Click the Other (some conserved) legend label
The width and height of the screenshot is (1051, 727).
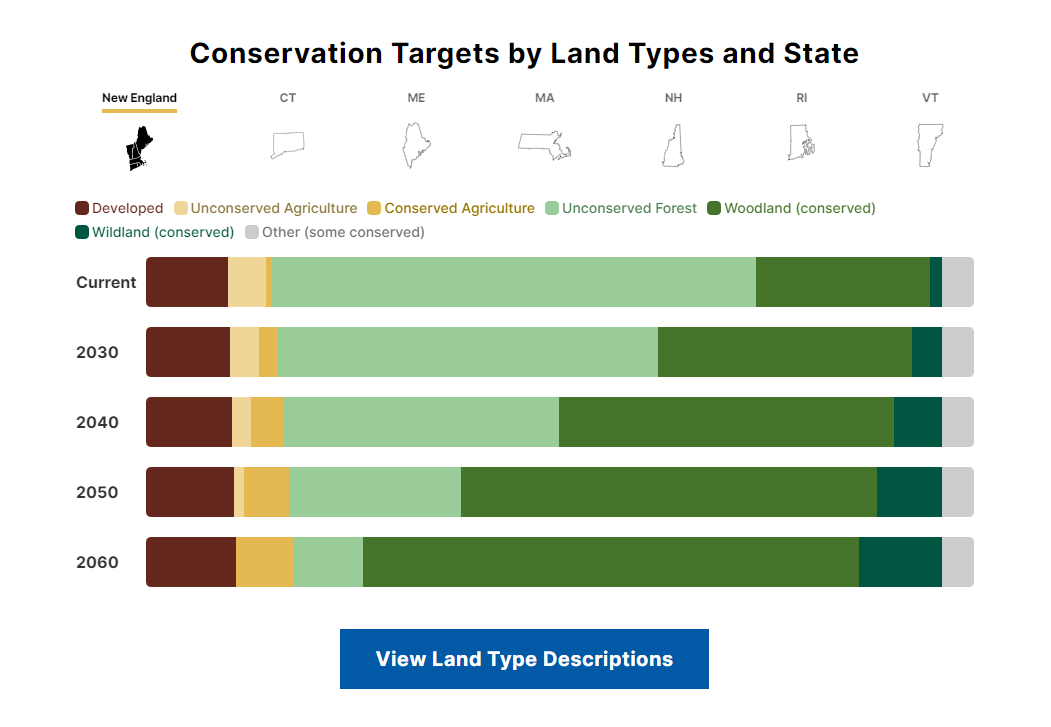click(x=343, y=232)
